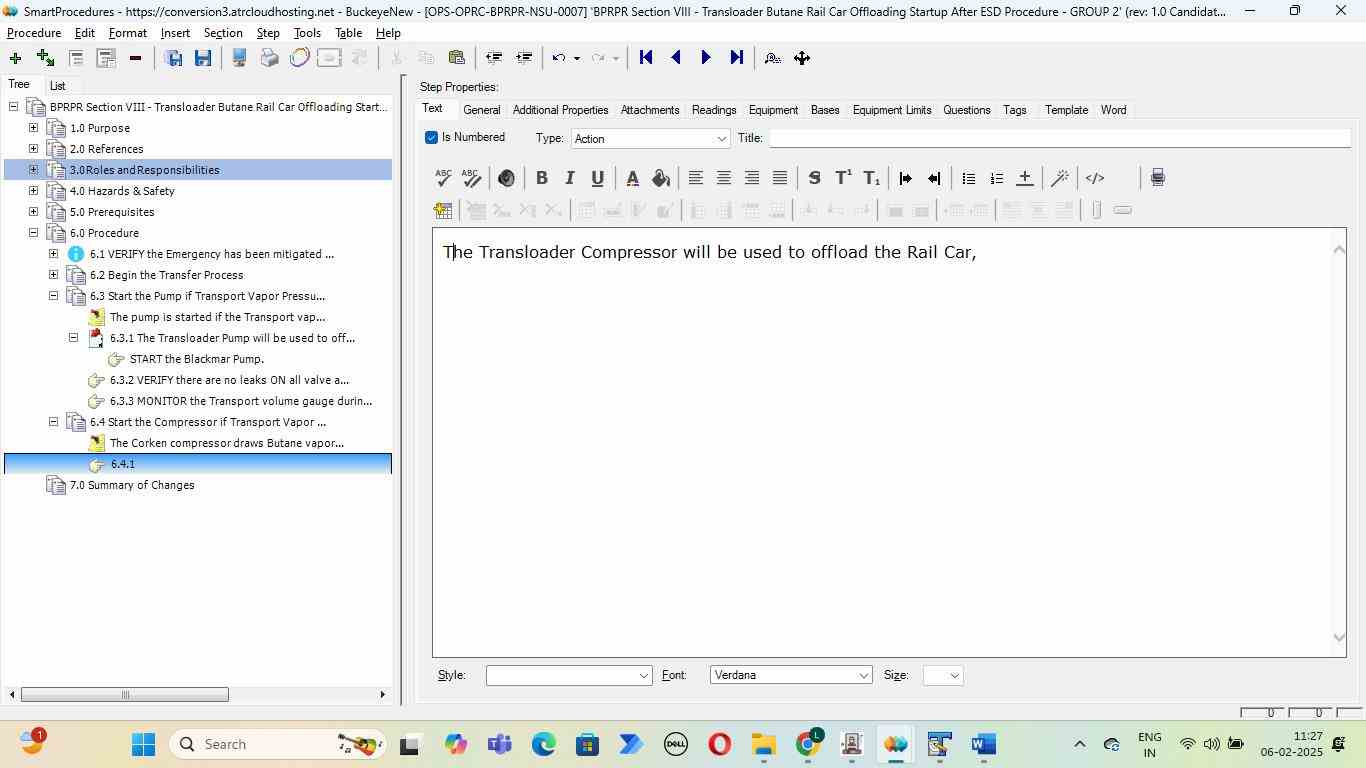1366x768 pixels.
Task: Collapse the 6.0 Procedure tree node
Action: point(33,233)
